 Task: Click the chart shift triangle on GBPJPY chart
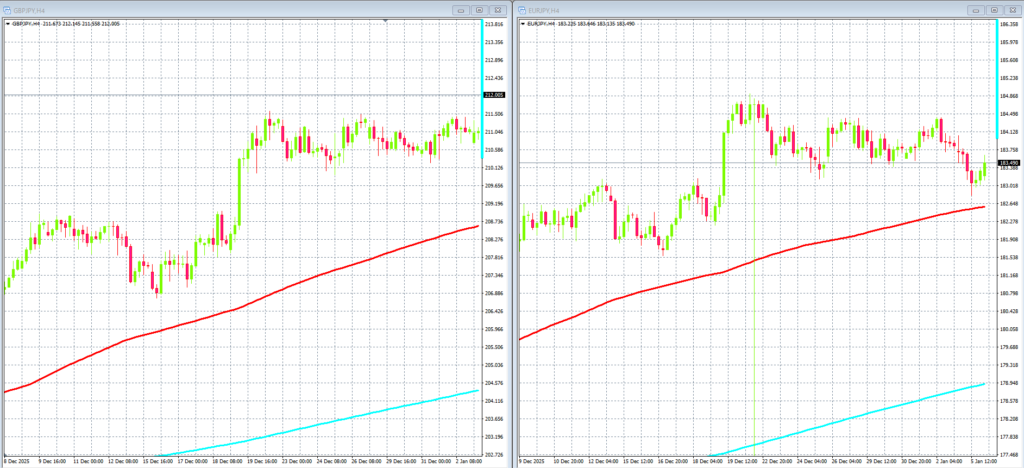(385, 20)
